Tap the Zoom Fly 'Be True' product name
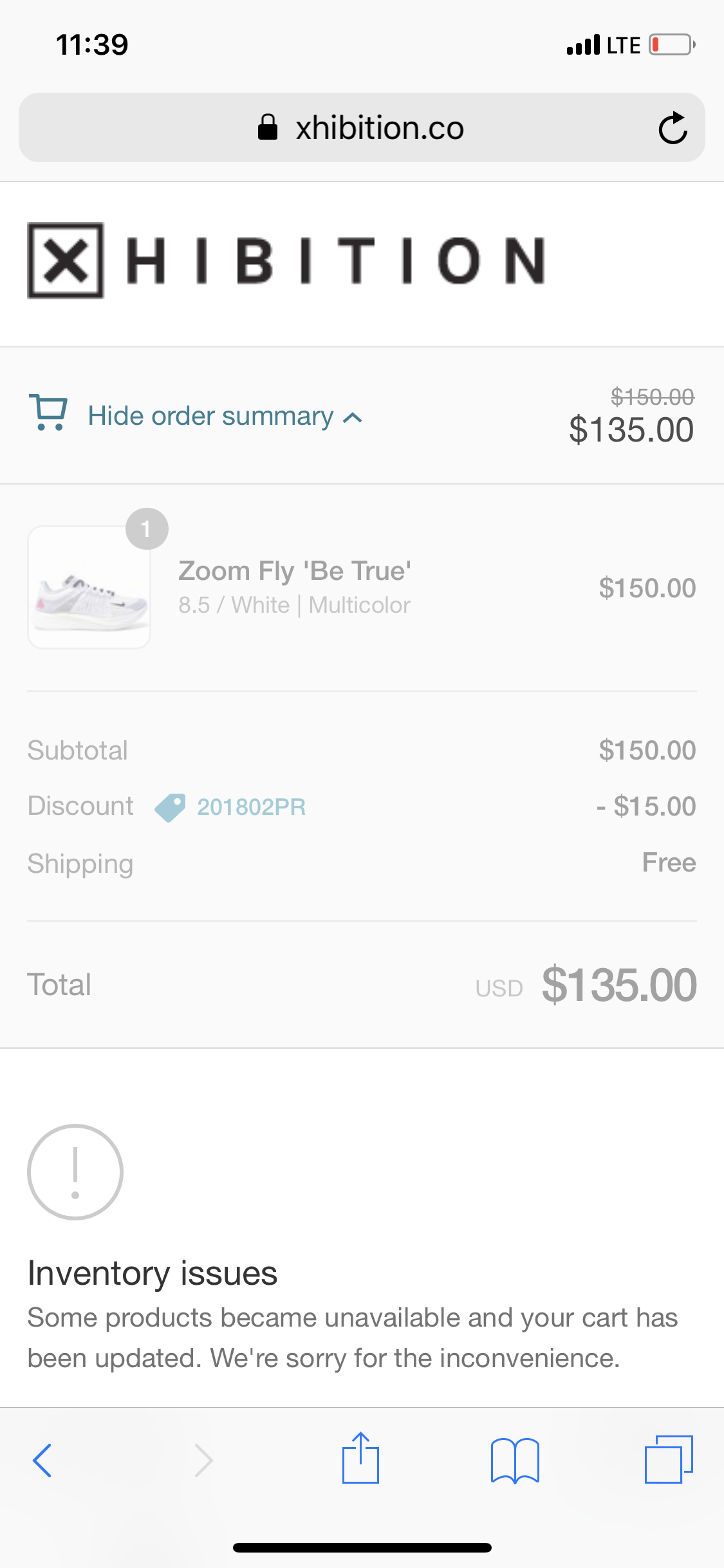This screenshot has height=1568, width=724. click(x=295, y=571)
